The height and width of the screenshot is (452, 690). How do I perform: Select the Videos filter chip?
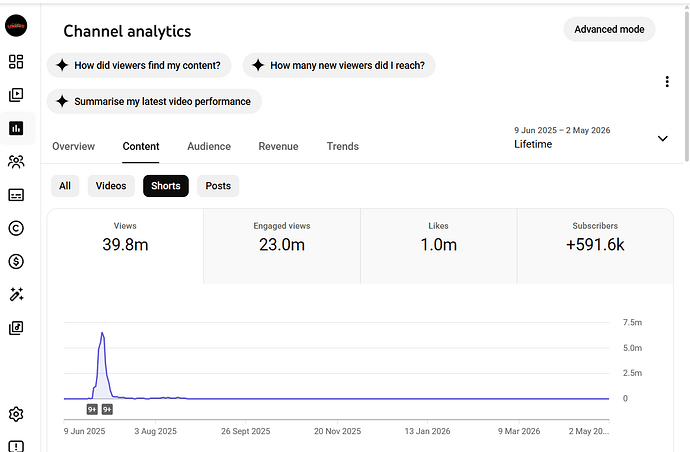111,186
